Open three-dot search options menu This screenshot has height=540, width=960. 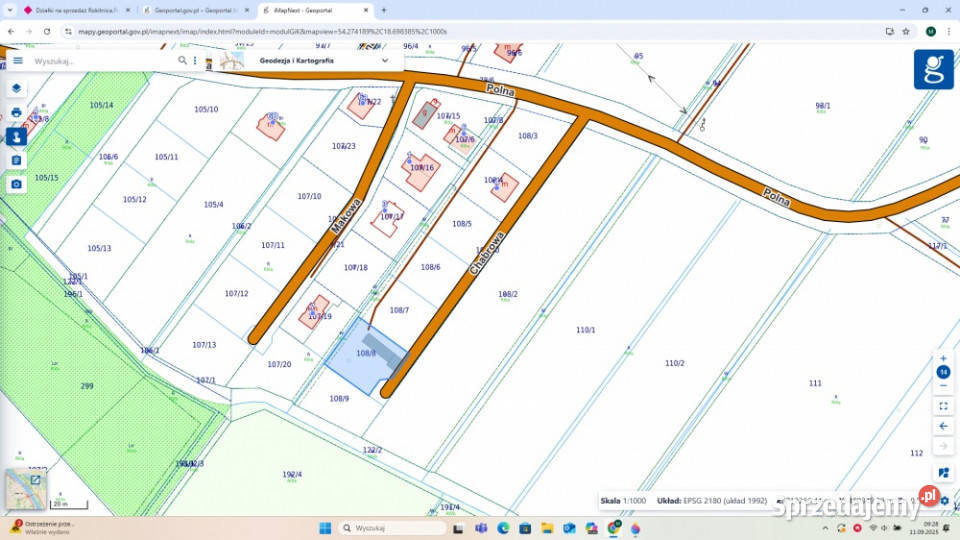[195, 60]
